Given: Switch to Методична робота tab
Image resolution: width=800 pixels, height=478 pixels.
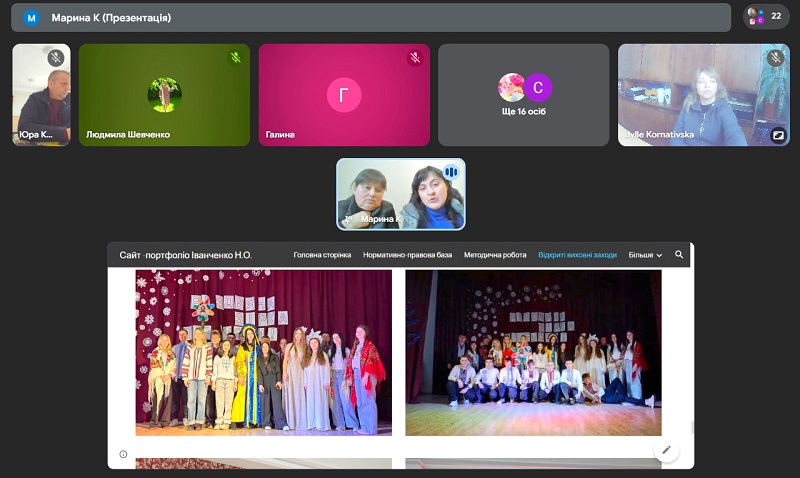Looking at the screenshot, I should pos(494,255).
